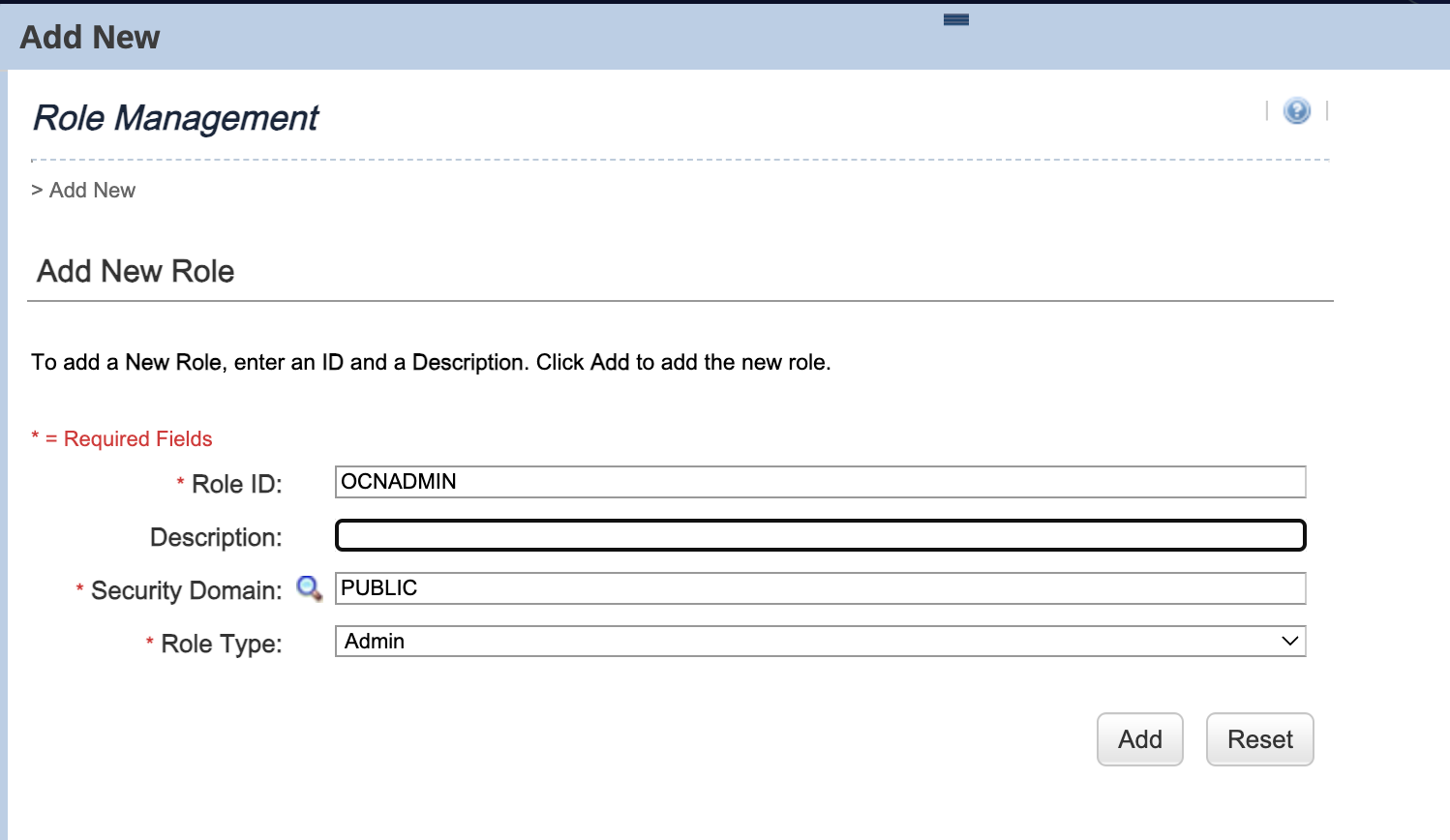The width and height of the screenshot is (1450, 840).
Task: Click the Add New title bar text
Action: click(90, 37)
